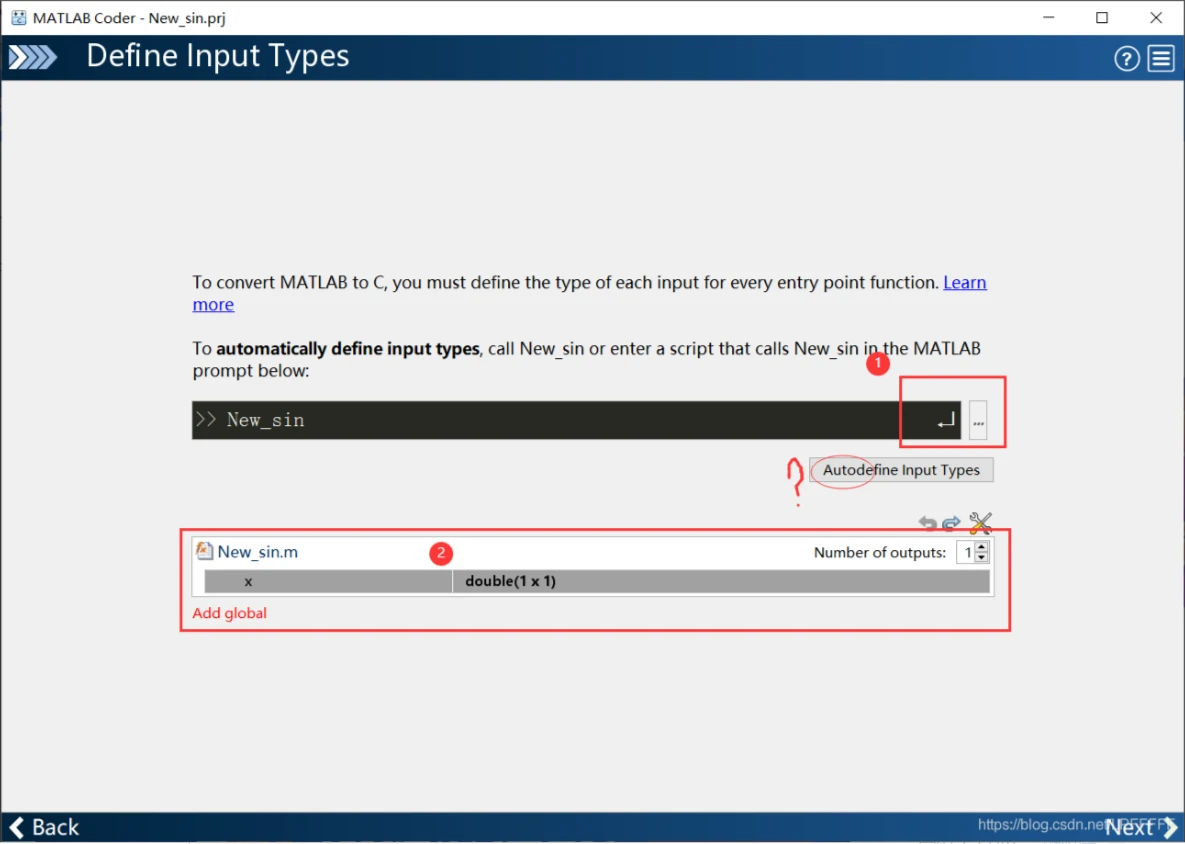The height and width of the screenshot is (844, 1185).
Task: Go Back to previous step
Action: (45, 827)
